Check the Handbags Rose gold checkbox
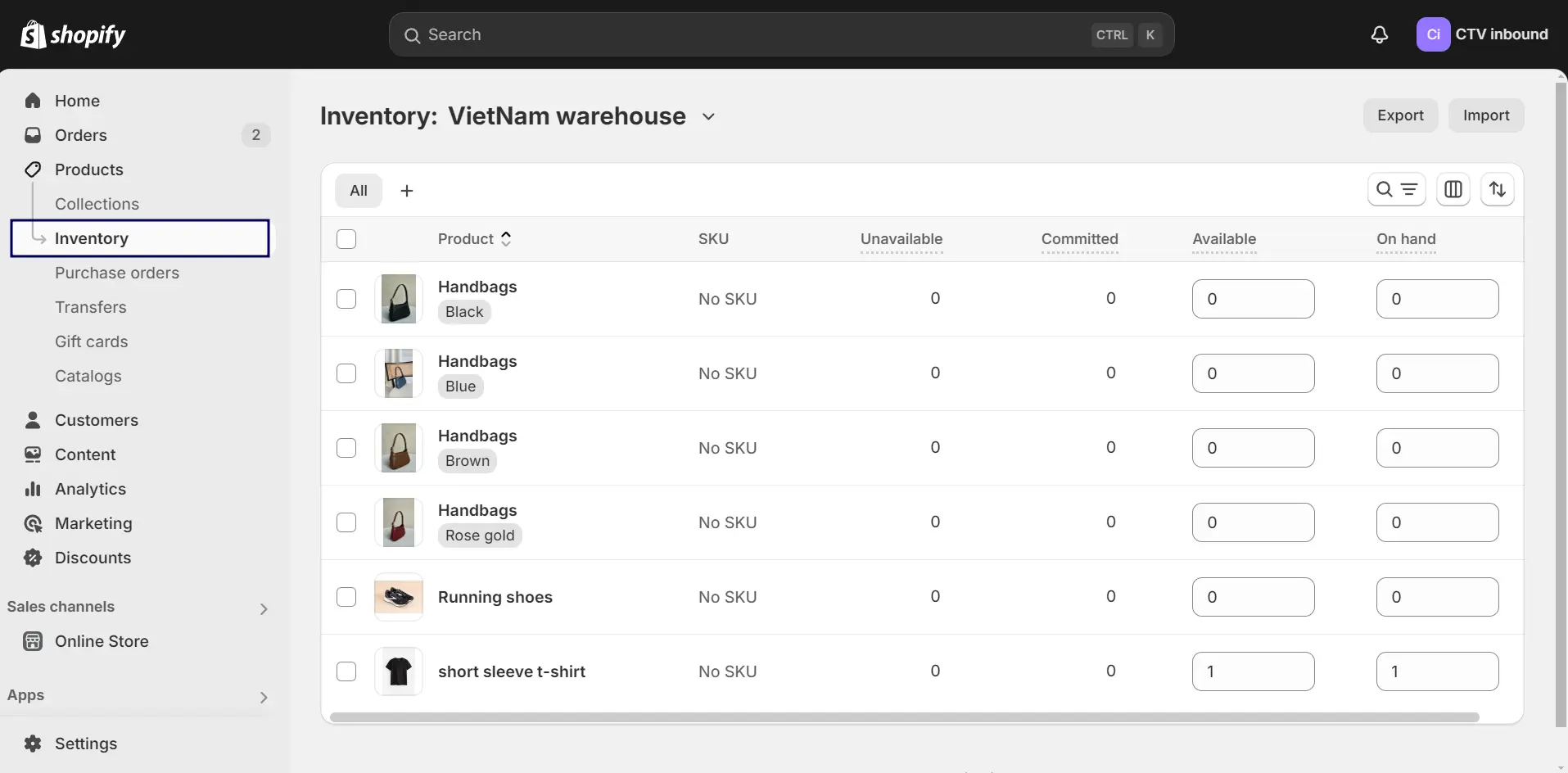The height and width of the screenshot is (773, 1568). 346,522
